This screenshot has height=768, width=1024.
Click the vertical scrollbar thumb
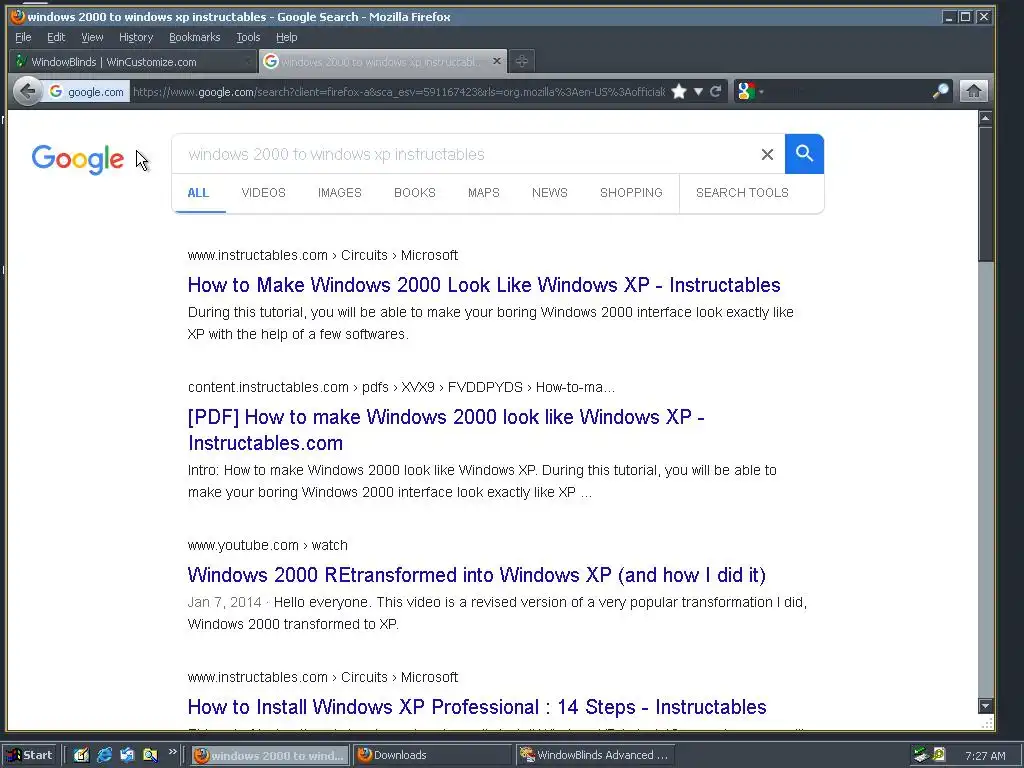(x=985, y=195)
